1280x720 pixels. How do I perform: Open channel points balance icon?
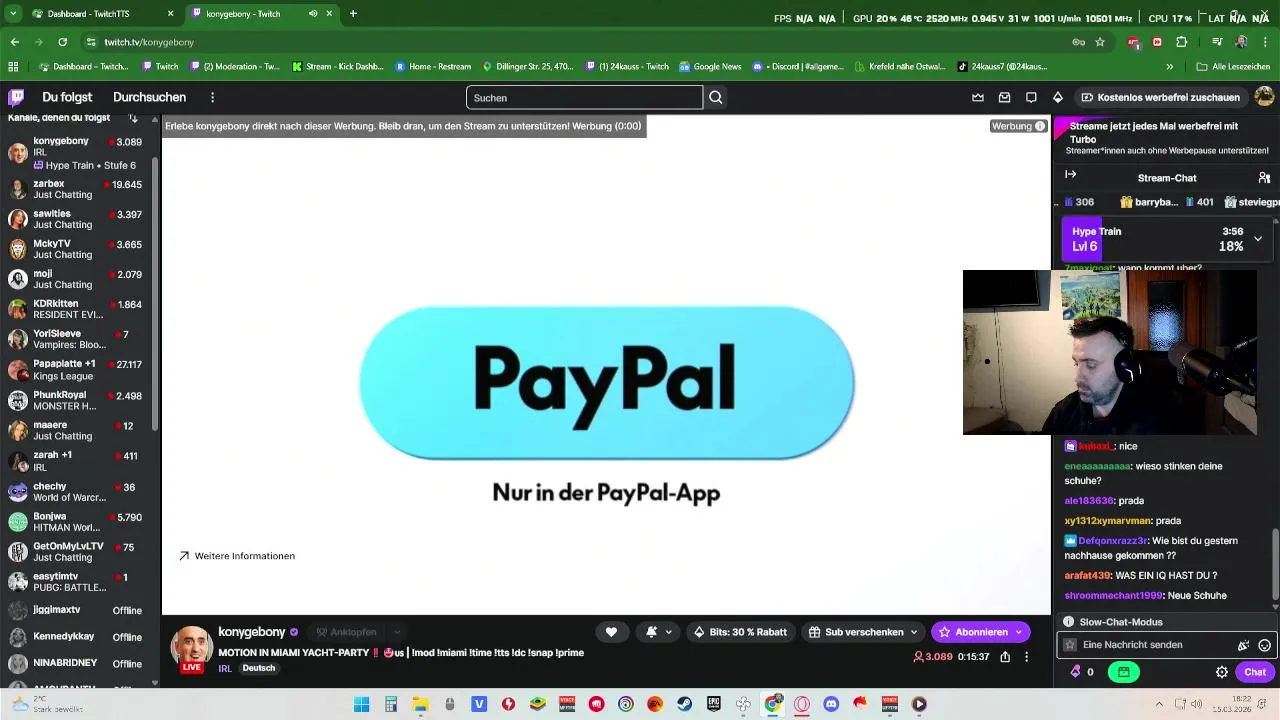[1076, 672]
